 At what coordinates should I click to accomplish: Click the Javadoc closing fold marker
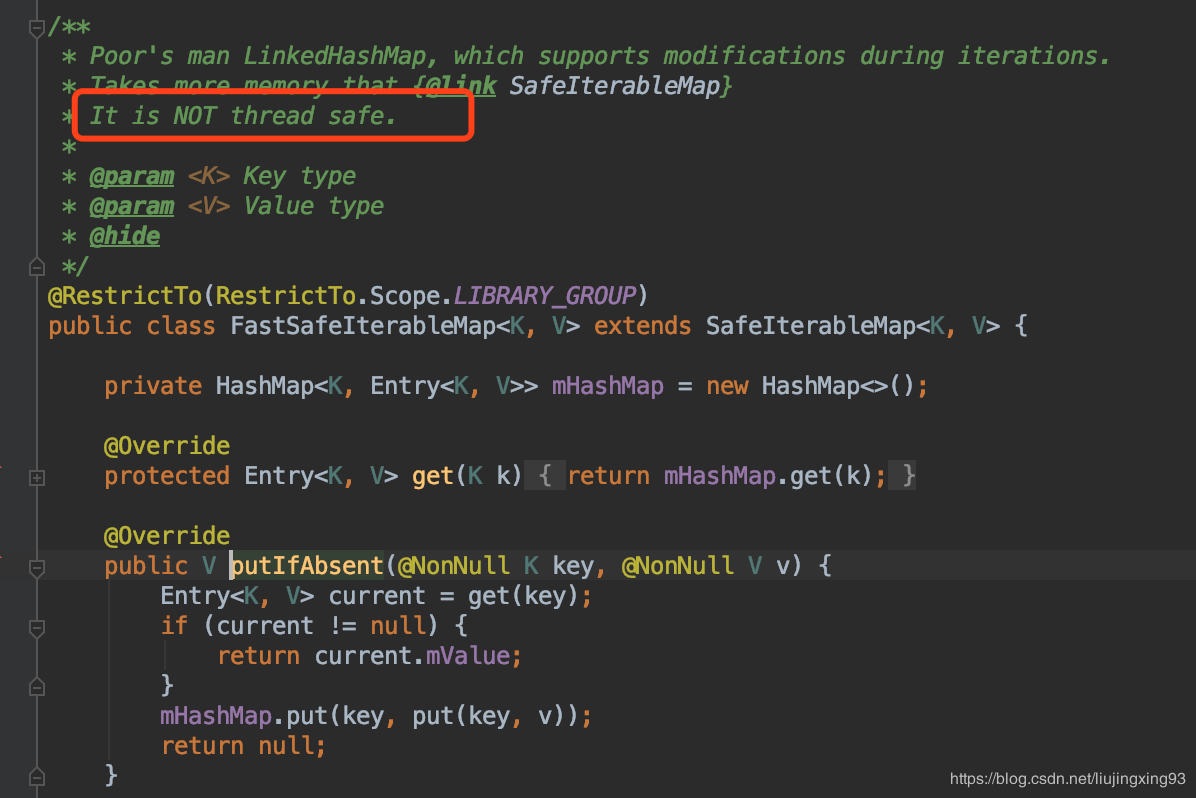click(36, 268)
